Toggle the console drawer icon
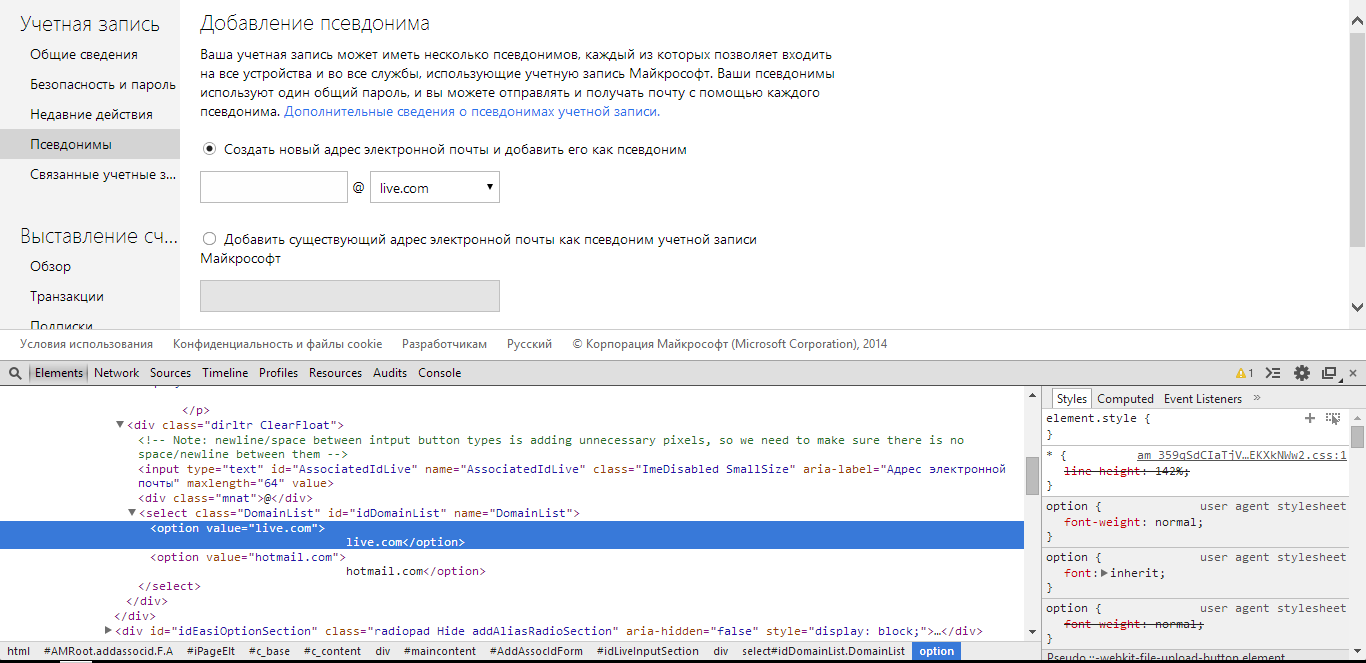The height and width of the screenshot is (663, 1366). [x=1273, y=373]
